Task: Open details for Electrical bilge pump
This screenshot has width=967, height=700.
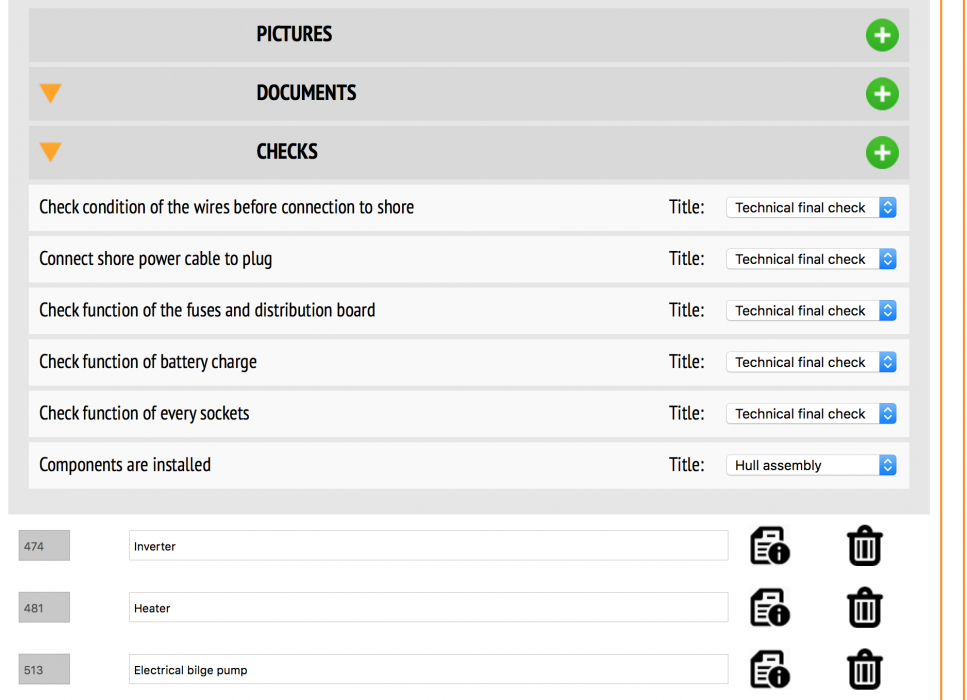Action: pos(769,670)
